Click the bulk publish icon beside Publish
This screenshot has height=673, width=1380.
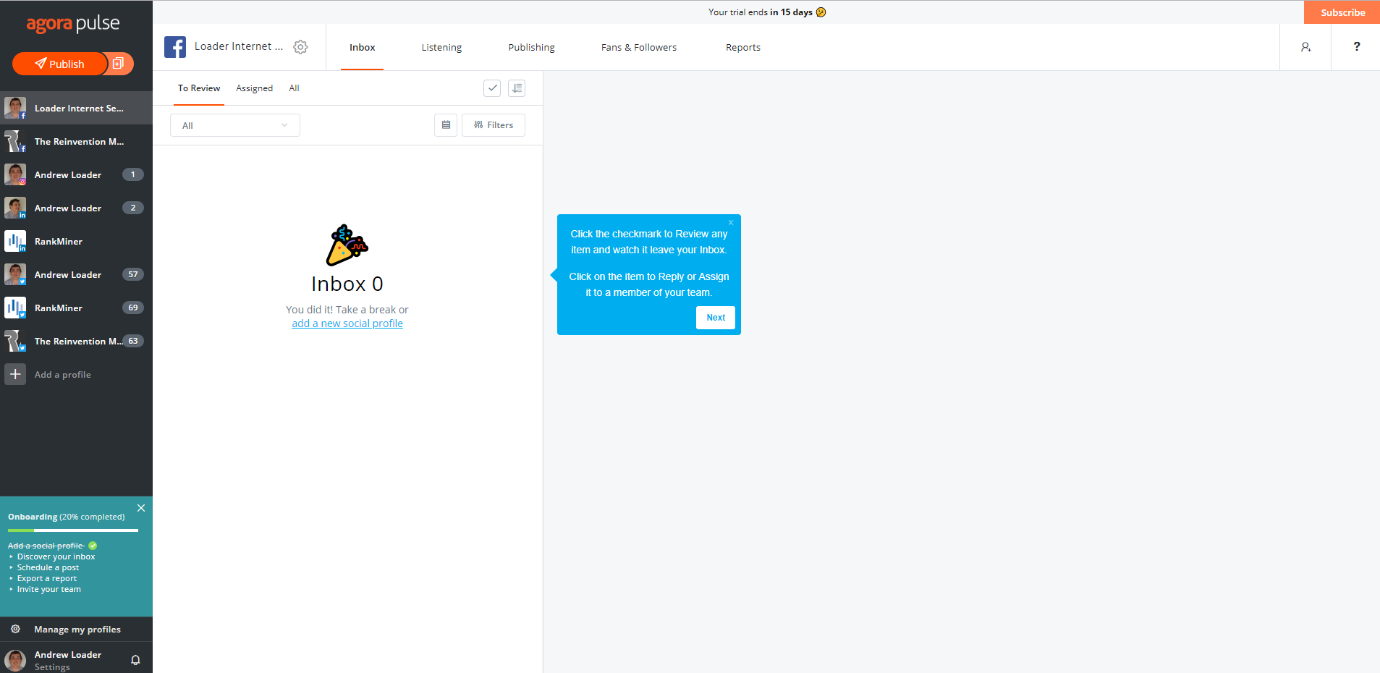(118, 64)
